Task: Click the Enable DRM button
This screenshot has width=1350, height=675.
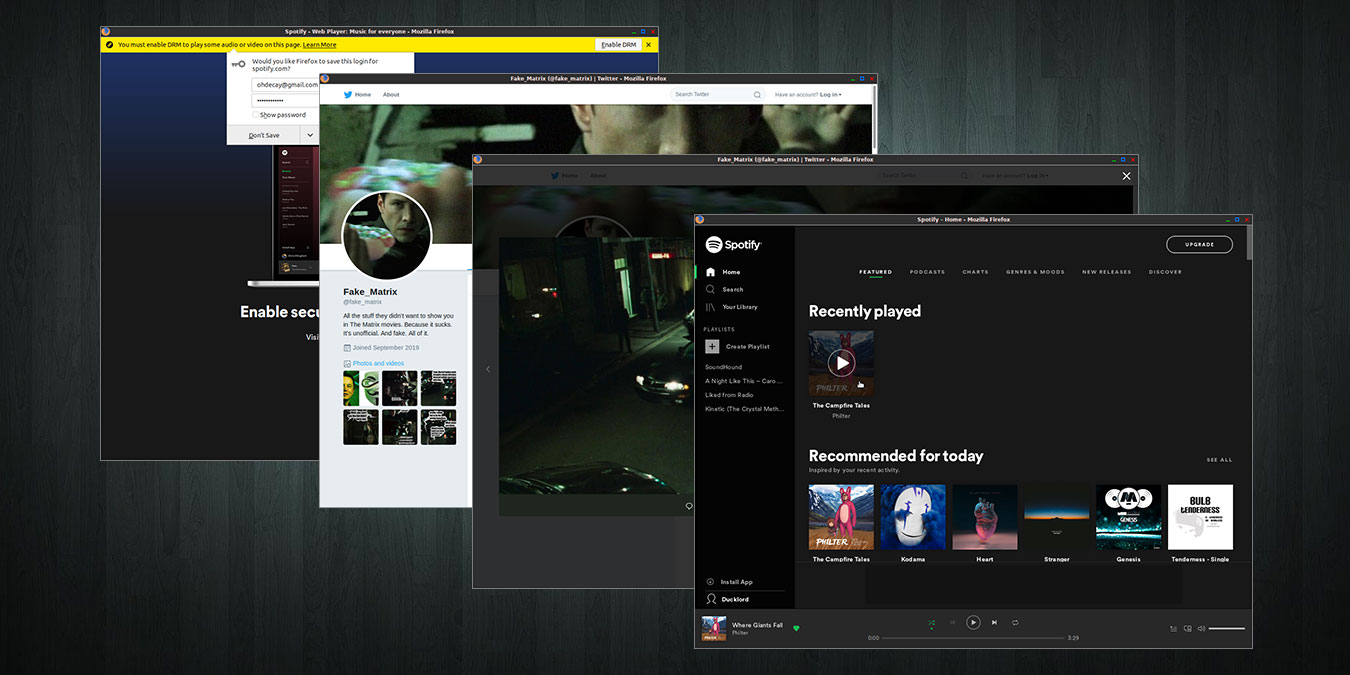Action: click(x=618, y=45)
